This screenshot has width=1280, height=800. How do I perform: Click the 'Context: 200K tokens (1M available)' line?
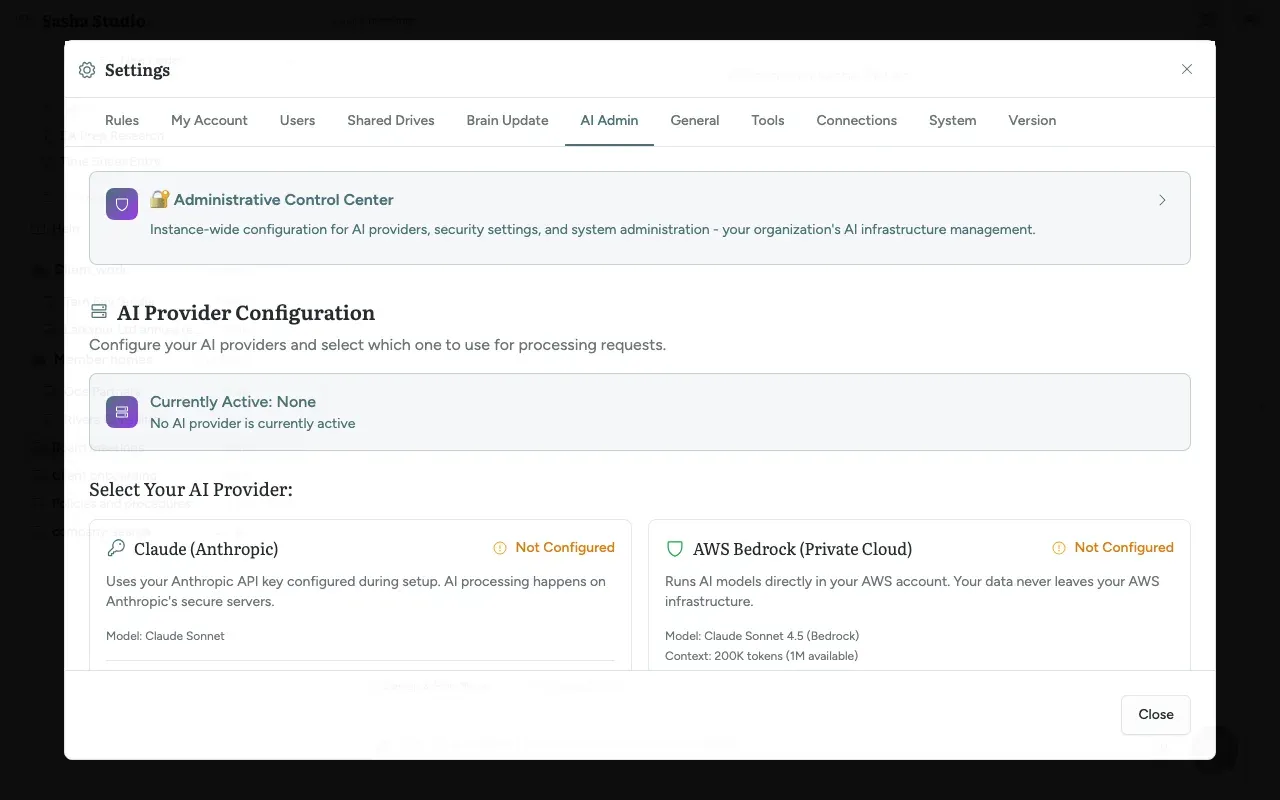[x=762, y=656]
